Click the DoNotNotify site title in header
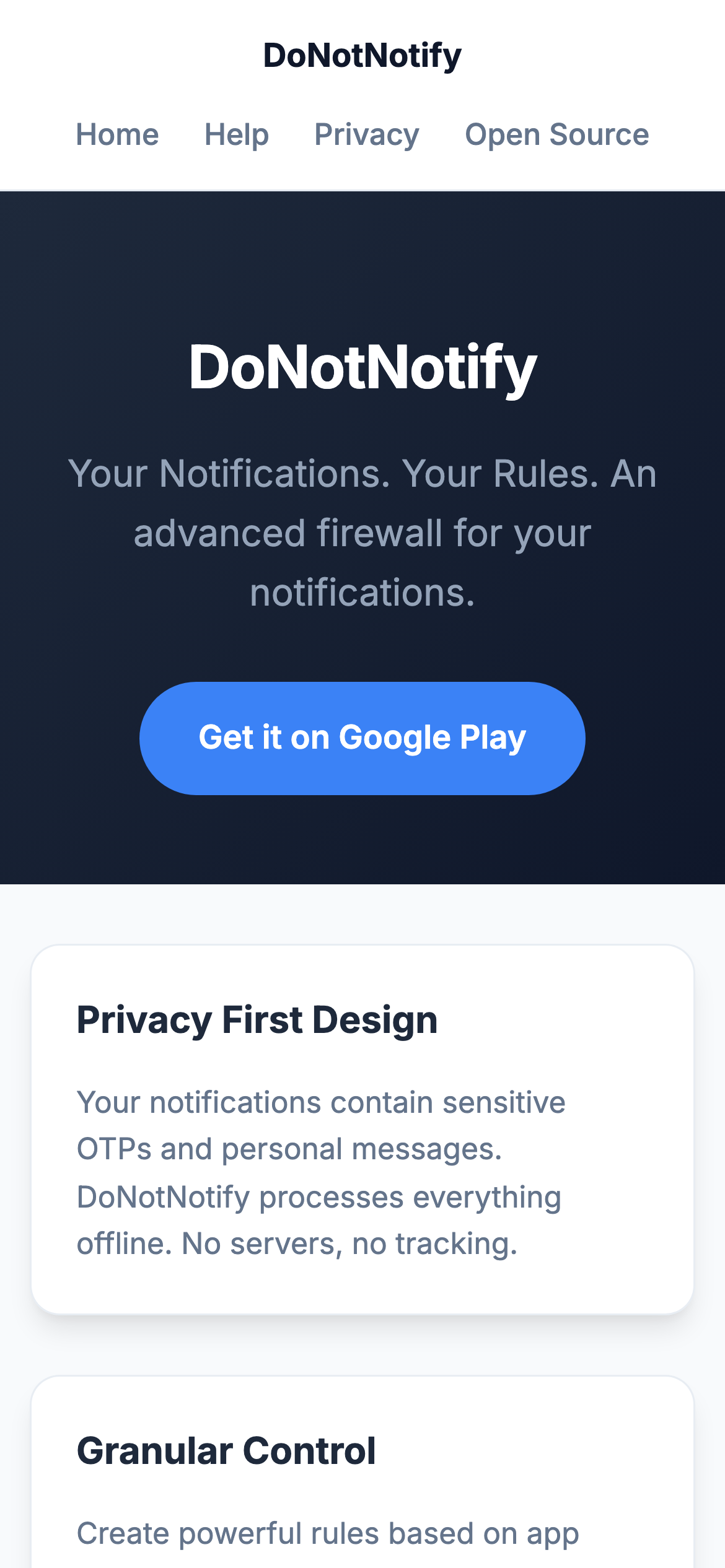This screenshot has width=725, height=1568. click(x=362, y=56)
